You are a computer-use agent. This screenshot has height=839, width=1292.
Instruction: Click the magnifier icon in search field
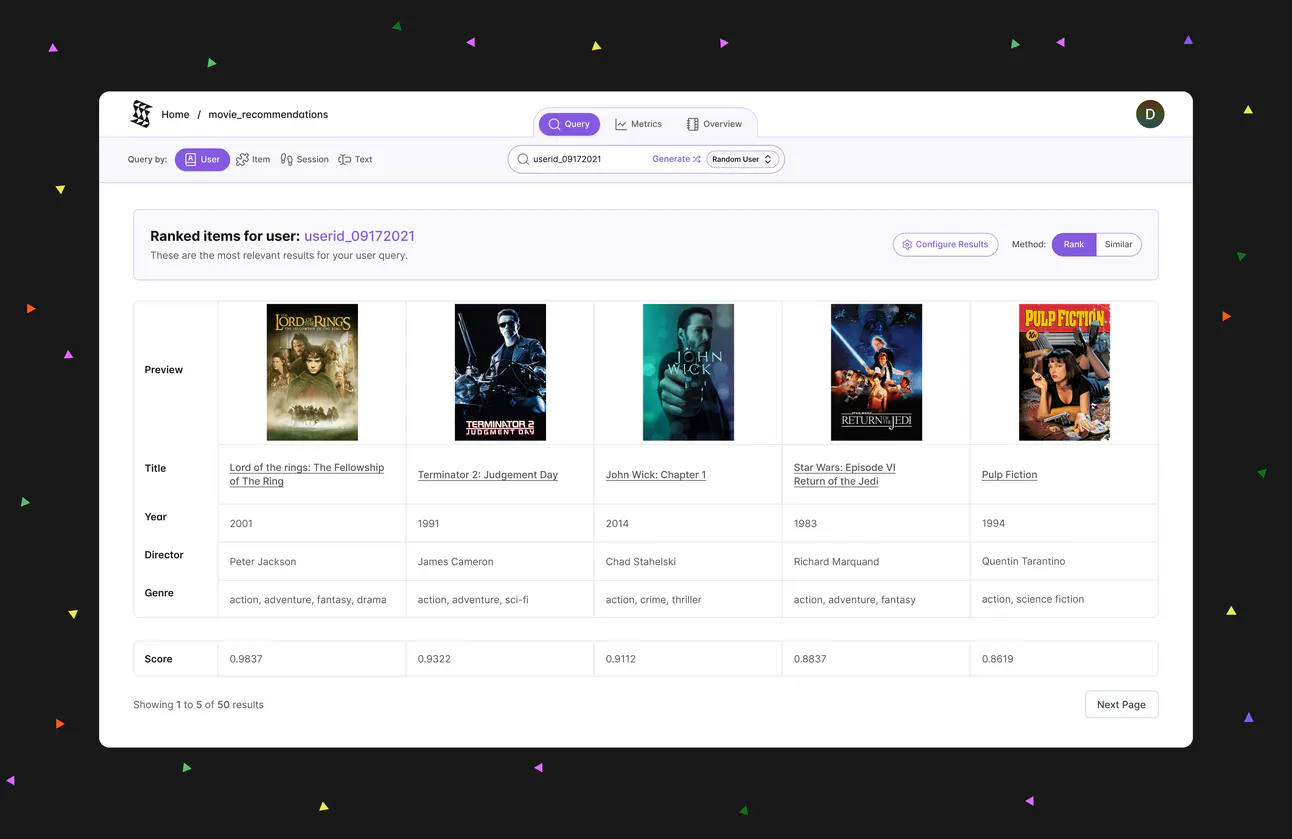(x=523, y=159)
